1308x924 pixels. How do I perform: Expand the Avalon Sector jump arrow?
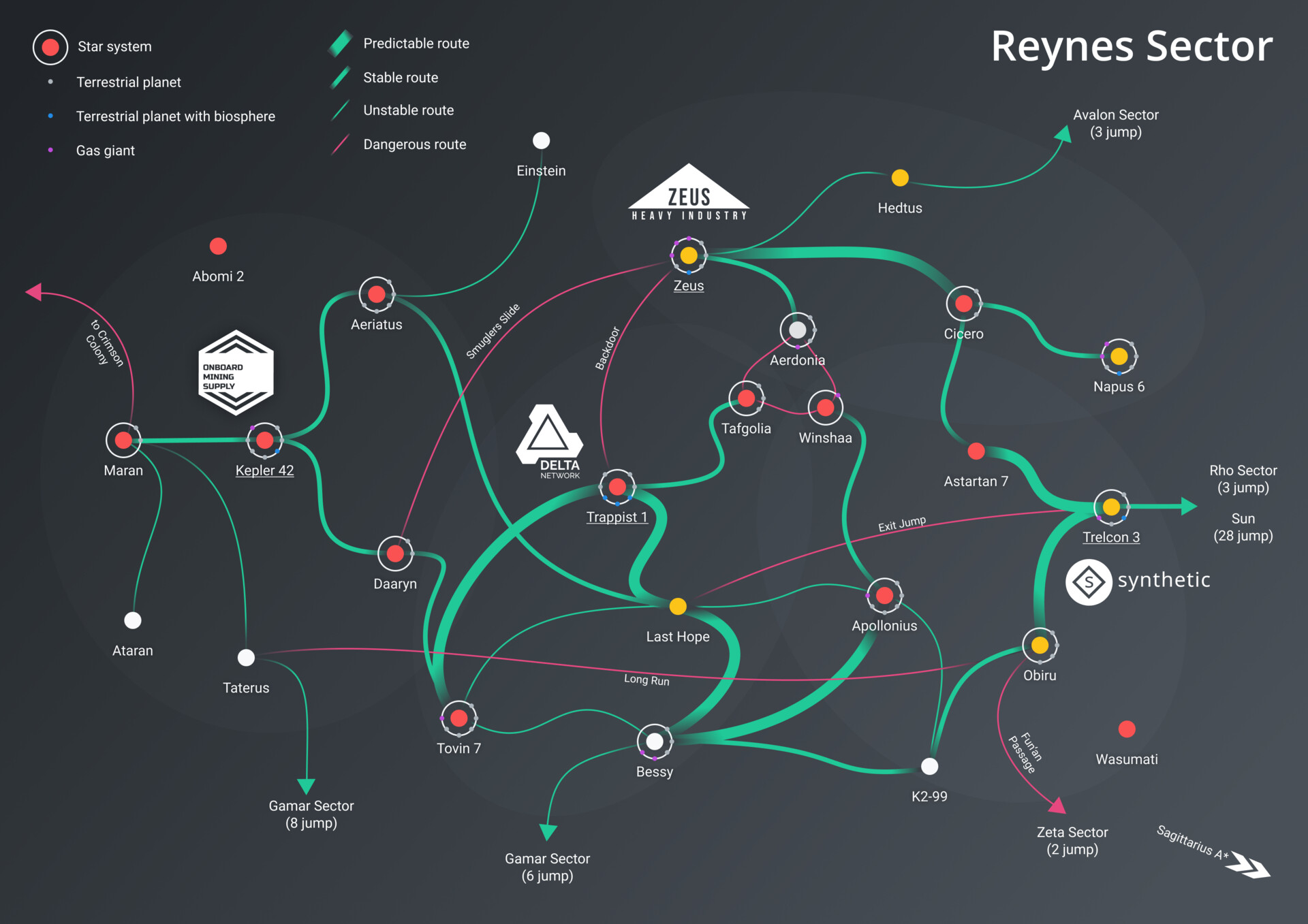point(1063,135)
